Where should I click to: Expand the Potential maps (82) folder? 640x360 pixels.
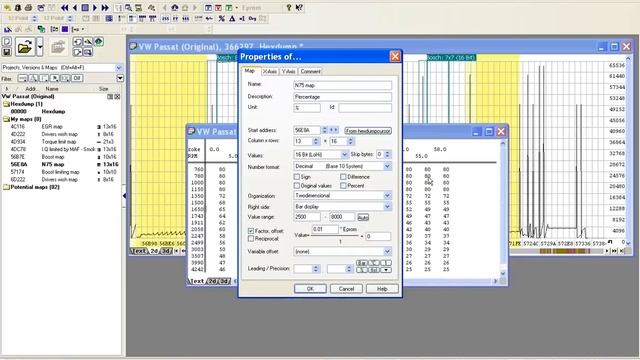point(6,187)
